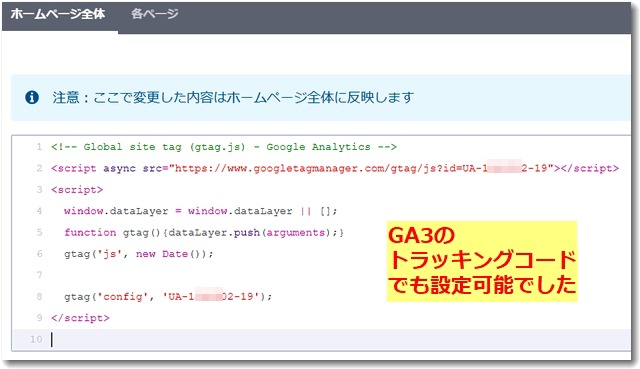This screenshot has height=369, width=640.
Task: Click the function gtag() definition on line 5
Action: pos(204,232)
